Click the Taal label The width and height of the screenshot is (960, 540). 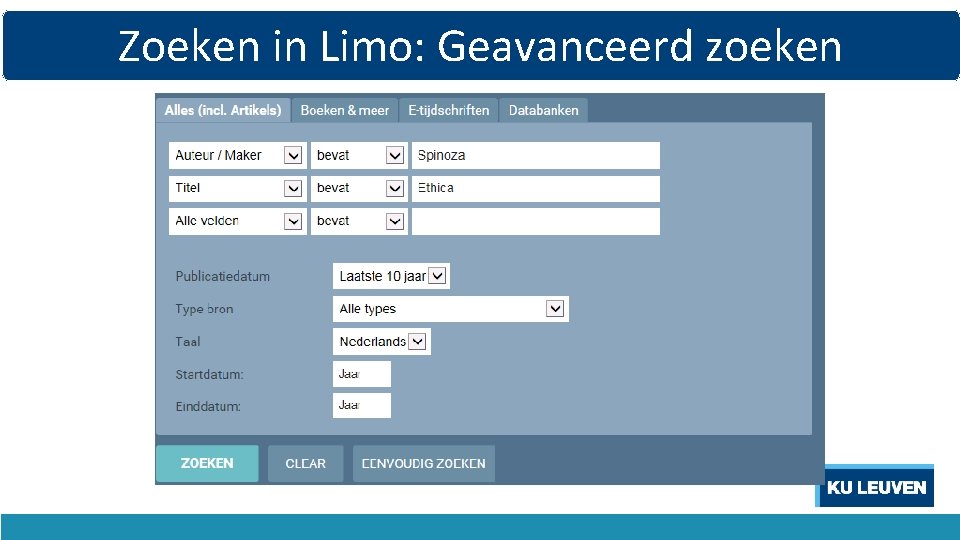pos(187,342)
